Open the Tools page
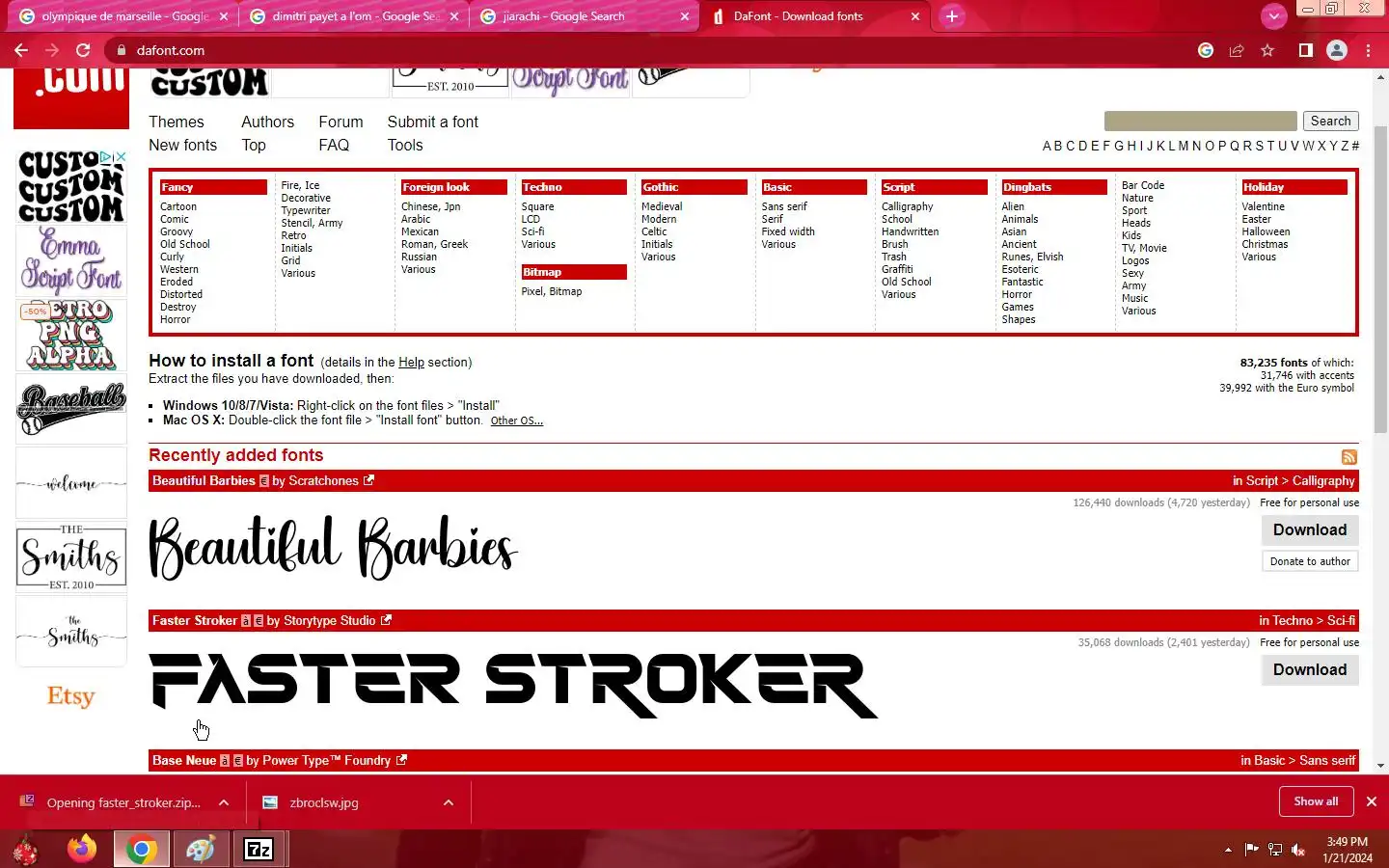This screenshot has height=868, width=1389. (405, 145)
